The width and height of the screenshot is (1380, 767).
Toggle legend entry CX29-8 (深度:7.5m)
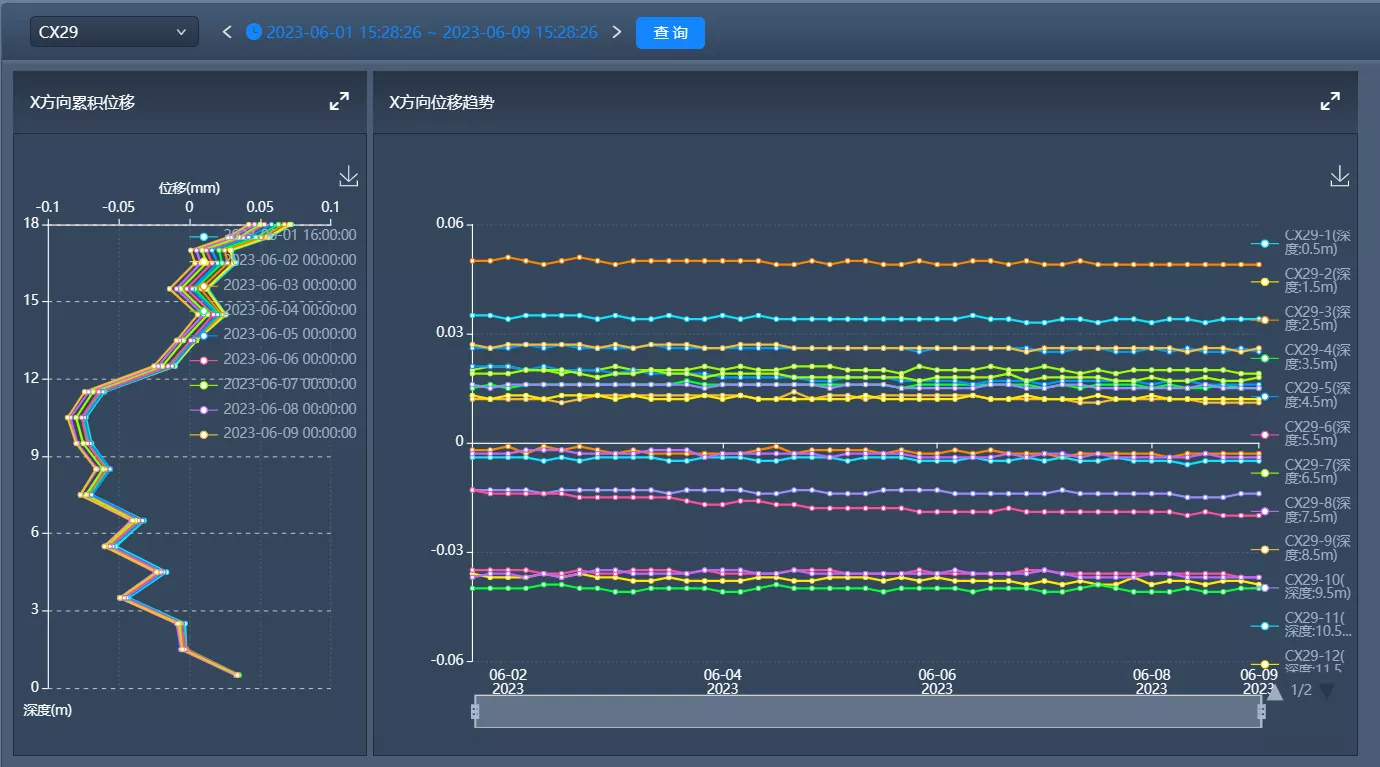coord(1302,511)
